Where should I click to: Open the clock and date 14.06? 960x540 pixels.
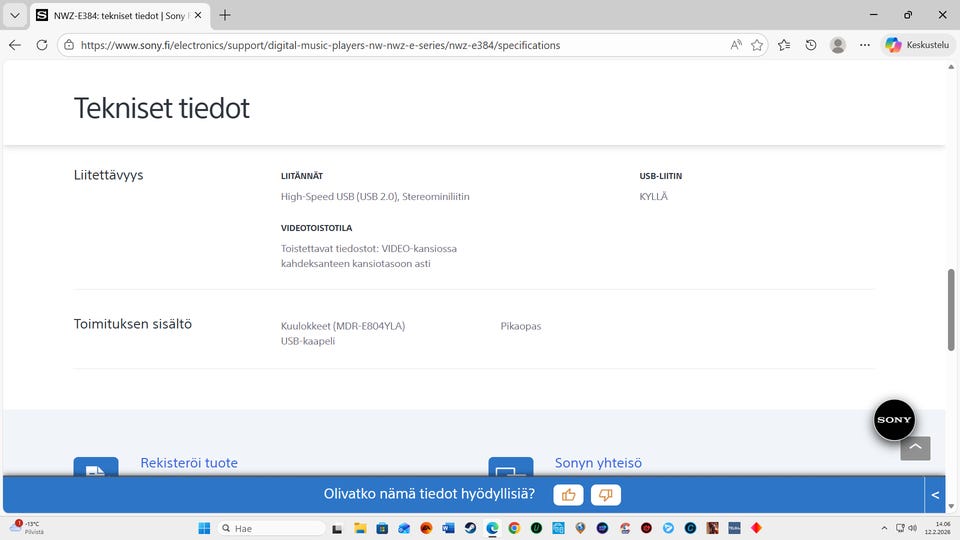(937, 528)
